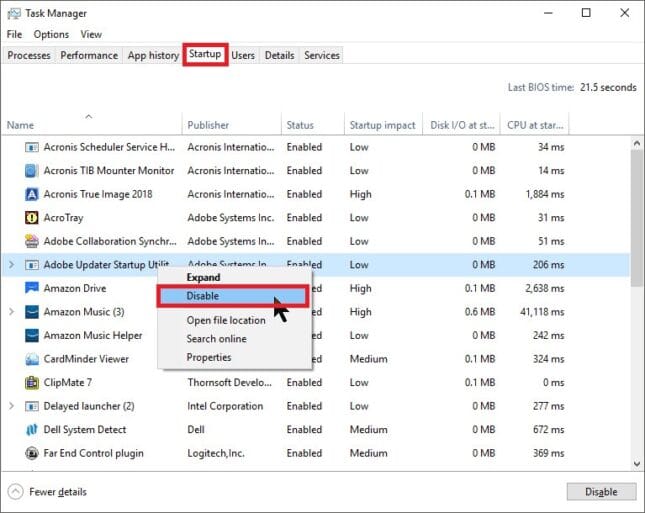The height and width of the screenshot is (513, 645).
Task: Choose Search online in the context menu
Action: pyautogui.click(x=234, y=339)
